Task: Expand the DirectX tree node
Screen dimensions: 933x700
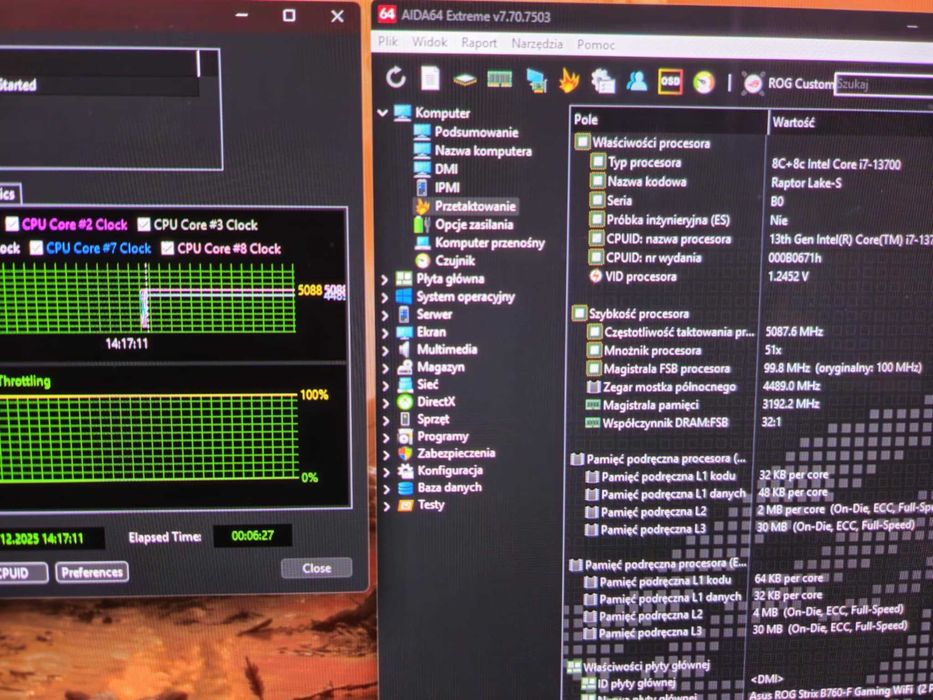Action: click(x=386, y=403)
